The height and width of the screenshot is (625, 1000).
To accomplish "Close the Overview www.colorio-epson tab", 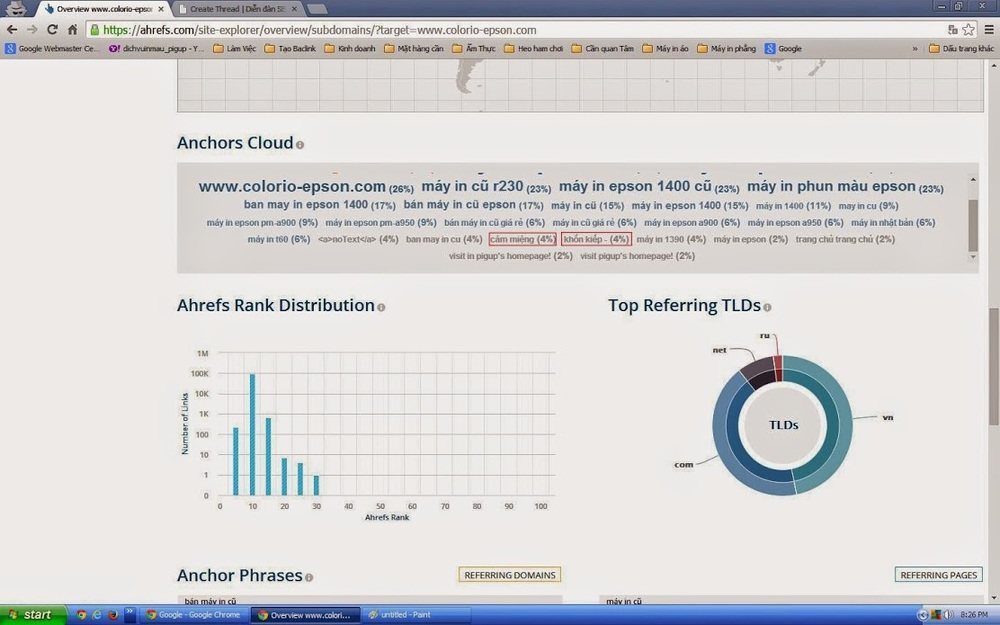I will point(161,10).
